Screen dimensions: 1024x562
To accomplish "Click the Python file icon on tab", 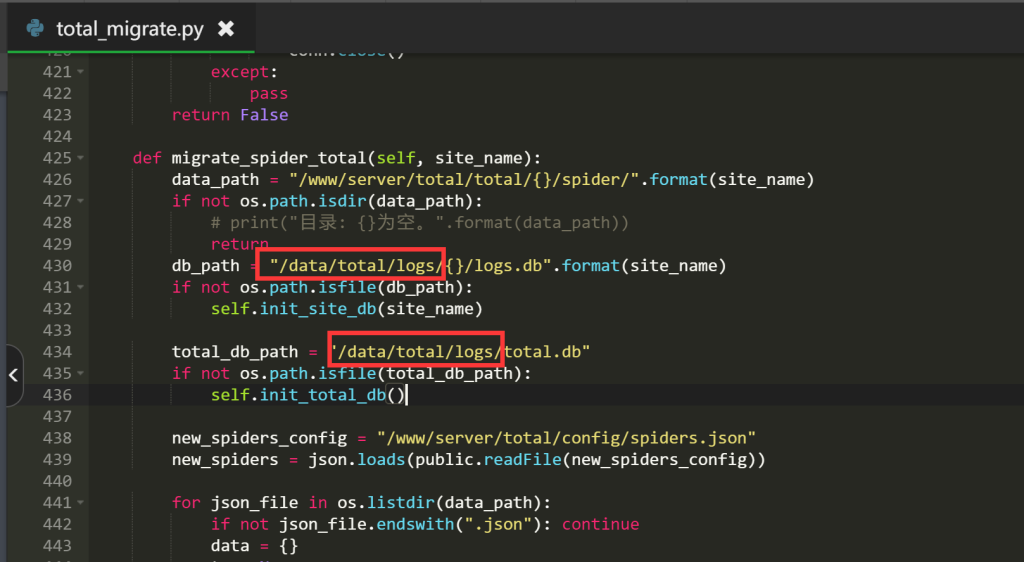I will (35, 28).
